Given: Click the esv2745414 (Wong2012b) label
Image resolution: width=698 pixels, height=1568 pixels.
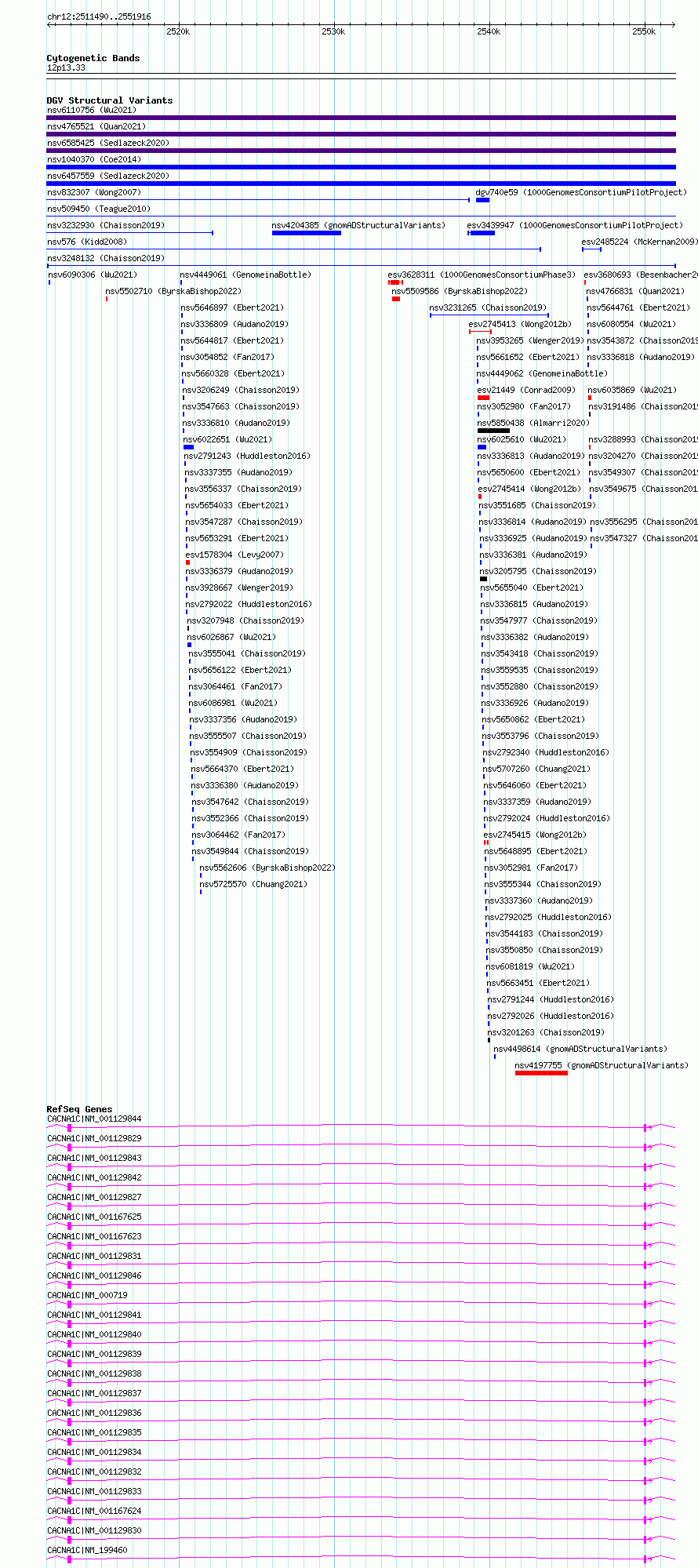Looking at the screenshot, I should [x=529, y=489].
